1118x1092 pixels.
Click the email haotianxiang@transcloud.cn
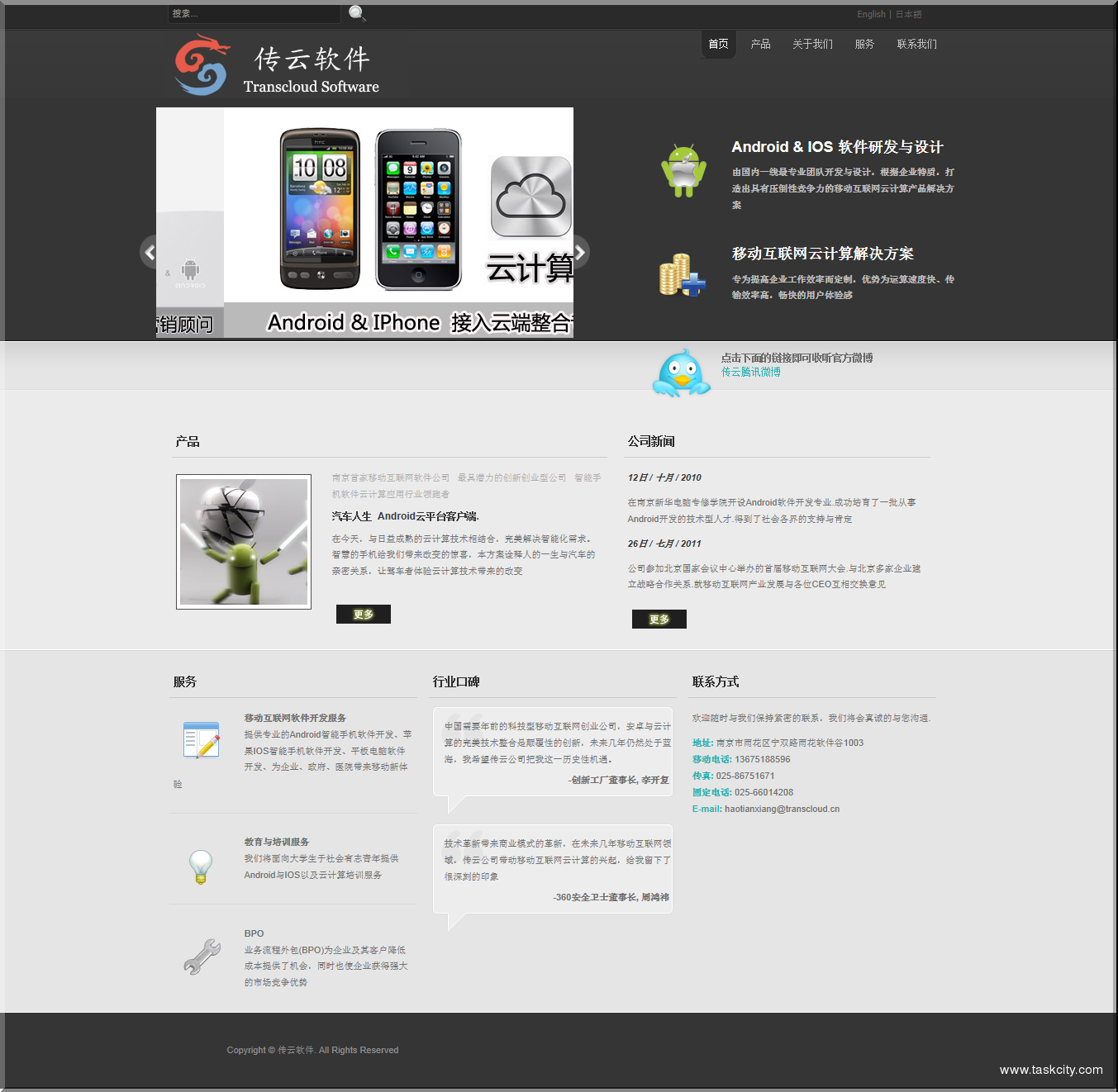coord(782,809)
